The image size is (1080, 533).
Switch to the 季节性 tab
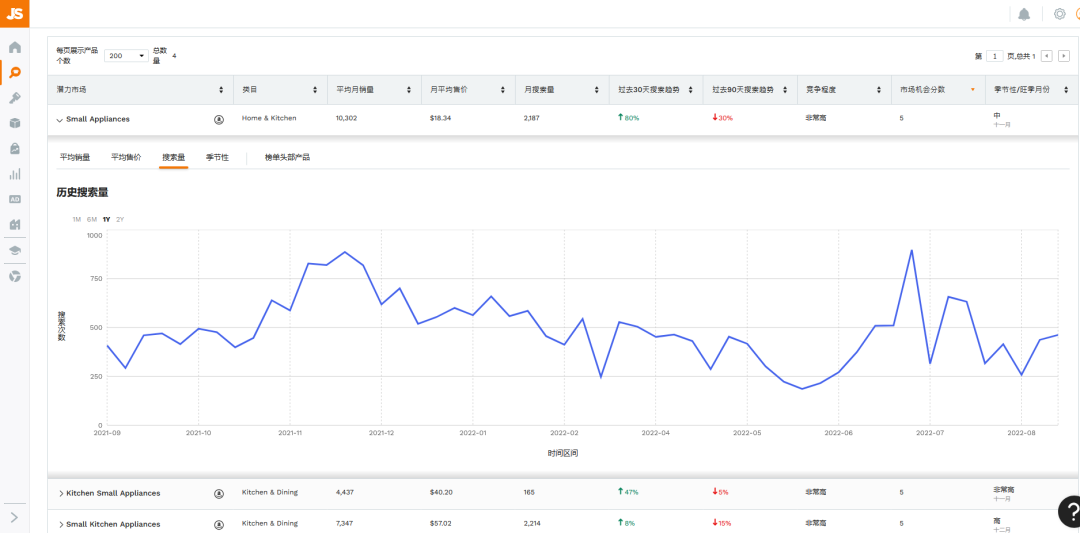tap(217, 157)
